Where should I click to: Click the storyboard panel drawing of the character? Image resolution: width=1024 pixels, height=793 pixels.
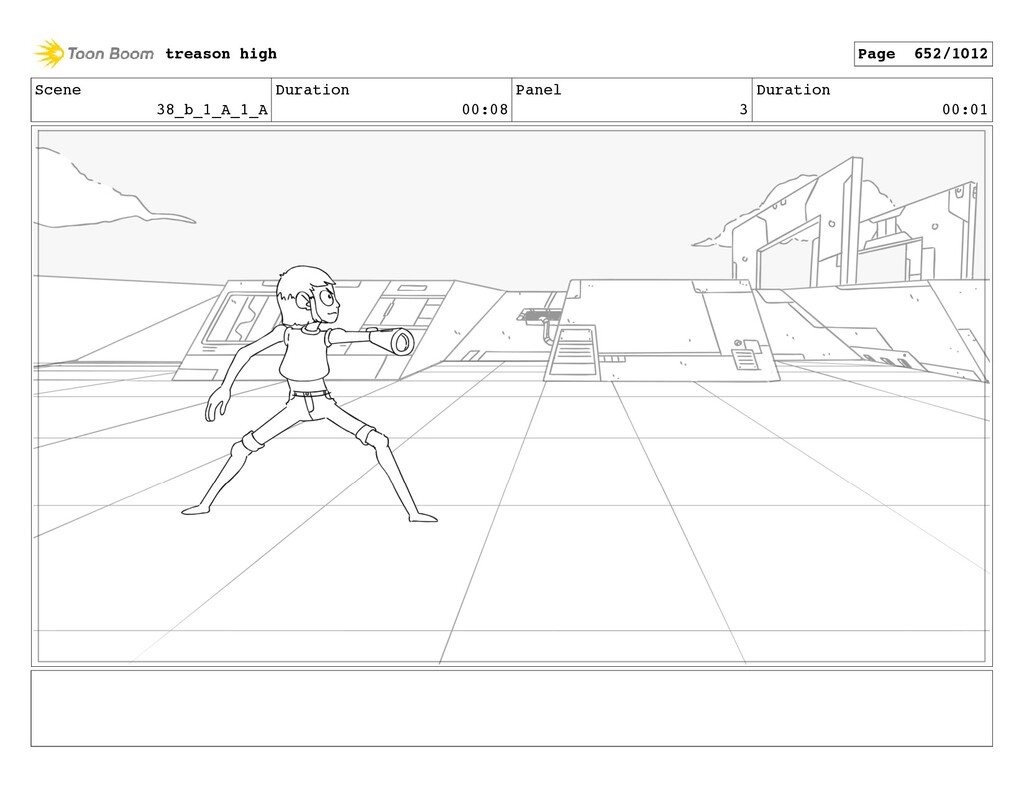(x=511, y=396)
